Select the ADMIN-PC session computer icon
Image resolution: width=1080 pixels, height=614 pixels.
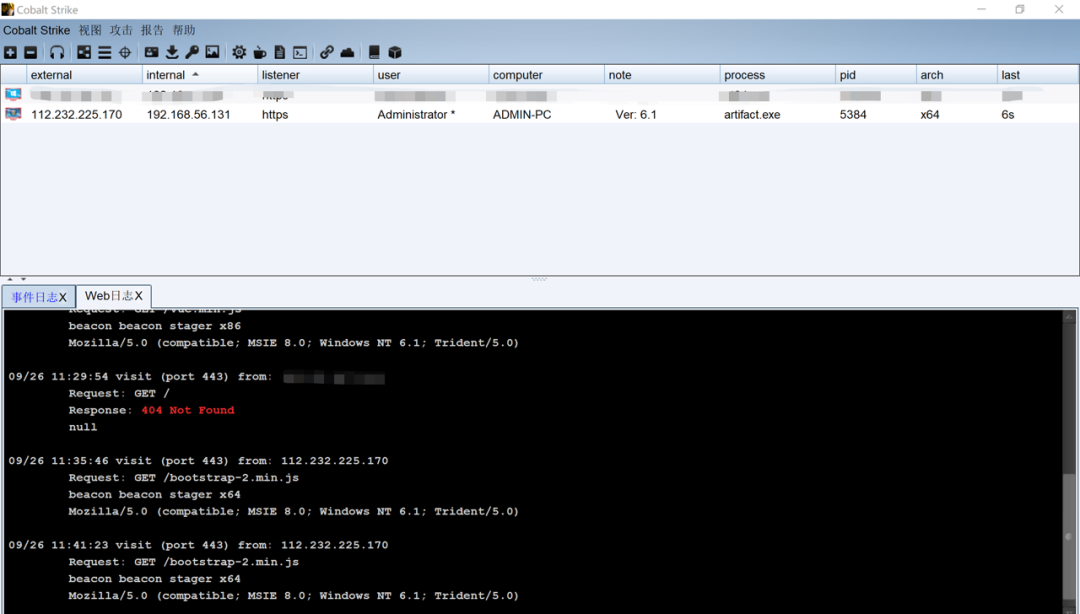tap(13, 114)
